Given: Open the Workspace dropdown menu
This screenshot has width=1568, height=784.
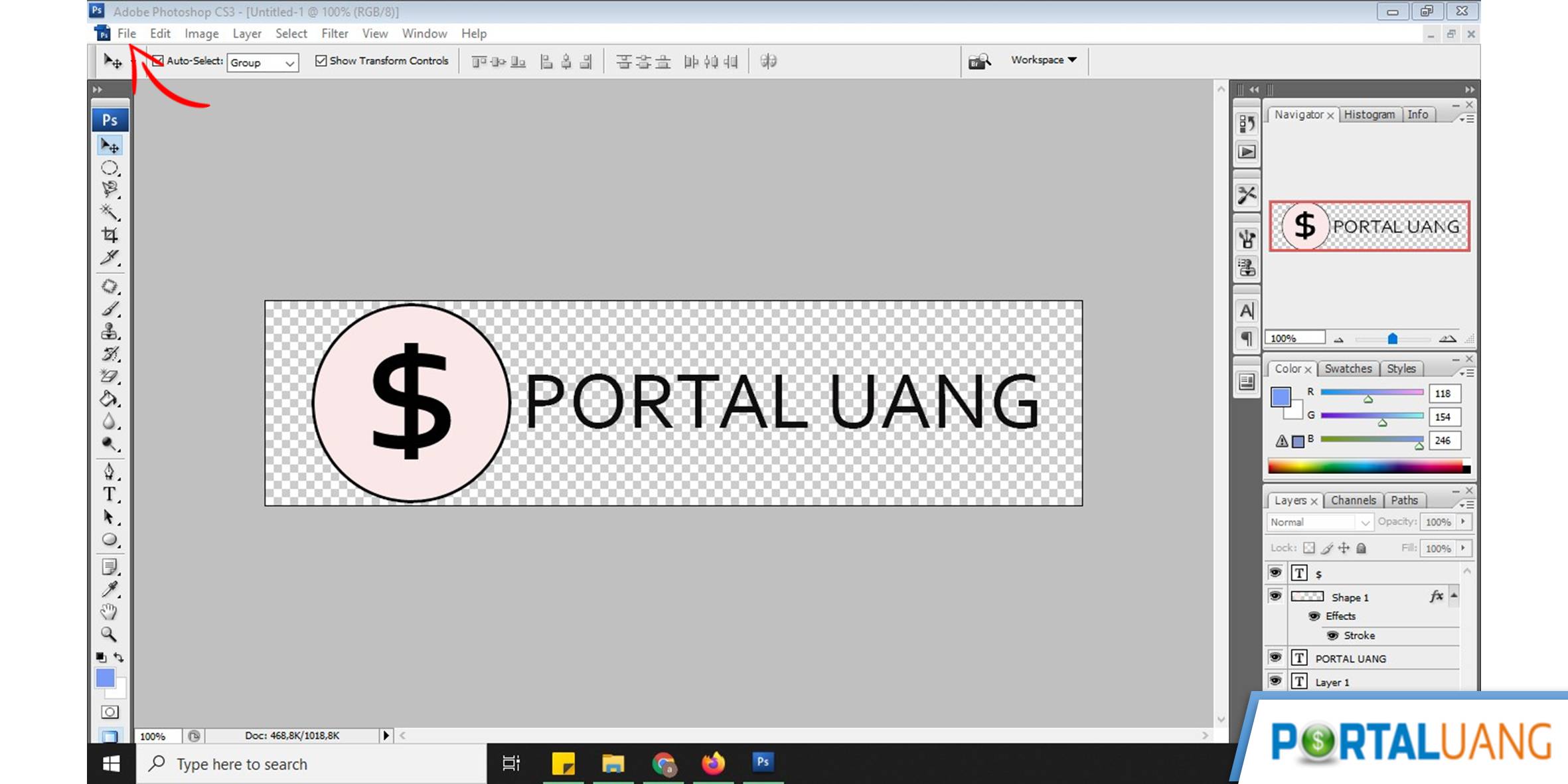Looking at the screenshot, I should pos(1044,60).
